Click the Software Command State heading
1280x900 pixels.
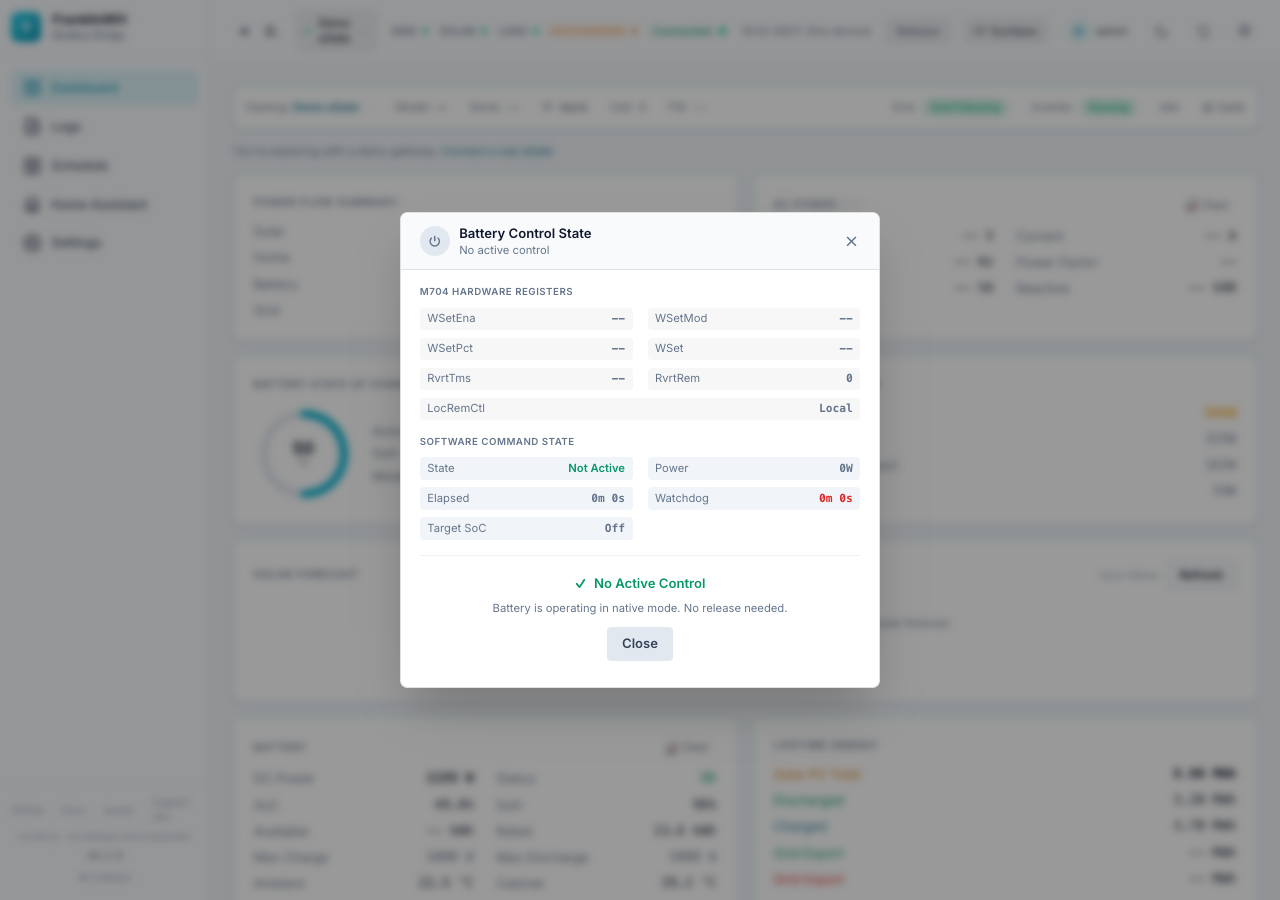[497, 442]
